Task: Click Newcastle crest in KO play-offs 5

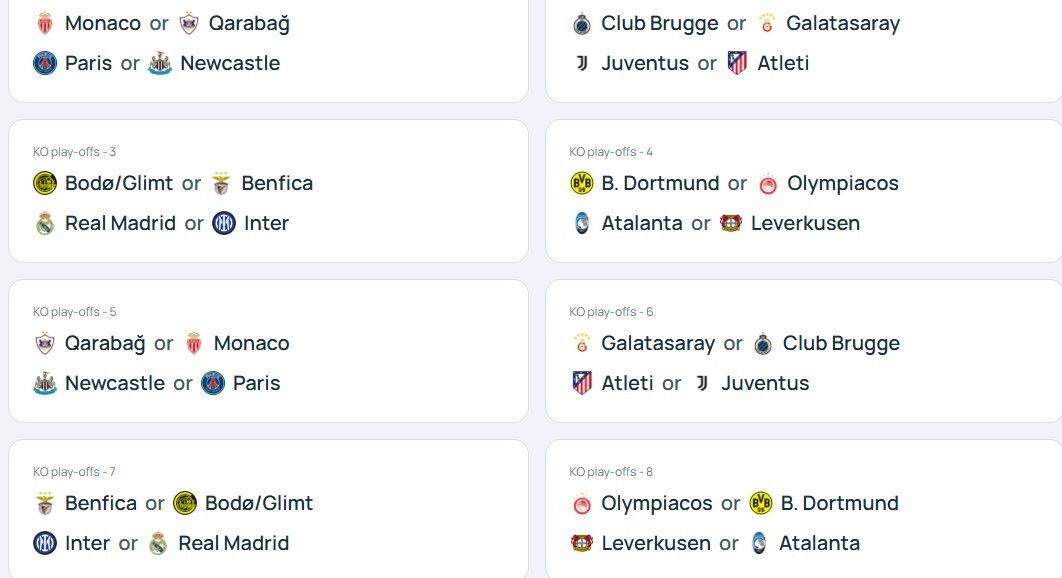Action: tap(45, 383)
